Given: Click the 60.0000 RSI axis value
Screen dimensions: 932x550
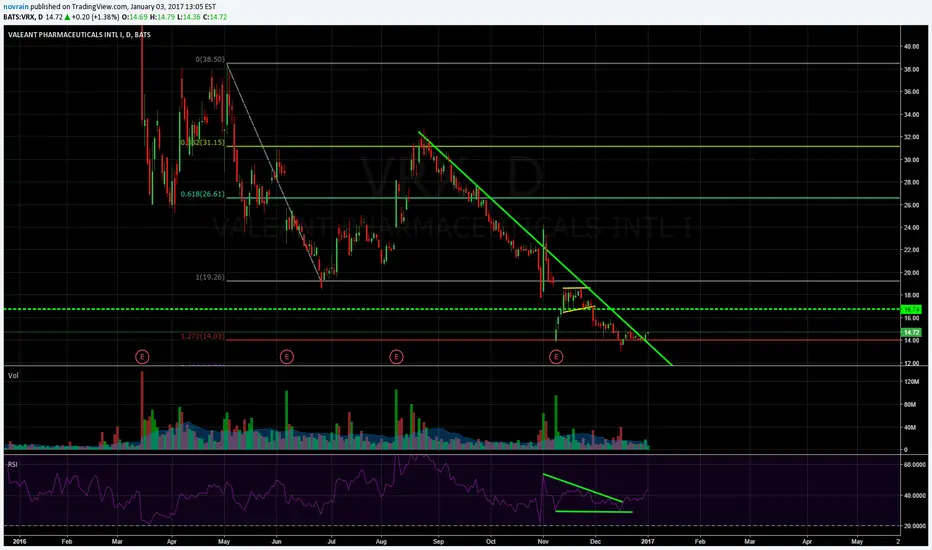Looking at the screenshot, I should 915,465.
